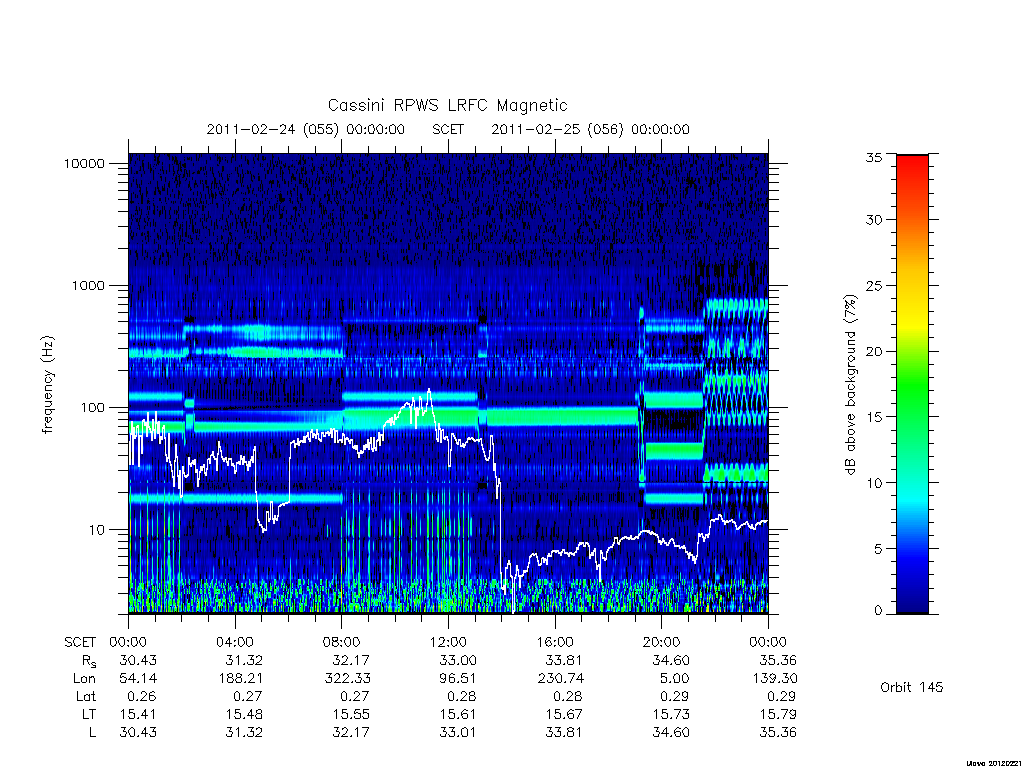The width and height of the screenshot is (1024, 768).
Task: Click the L value 33.01
Action: (x=458, y=733)
